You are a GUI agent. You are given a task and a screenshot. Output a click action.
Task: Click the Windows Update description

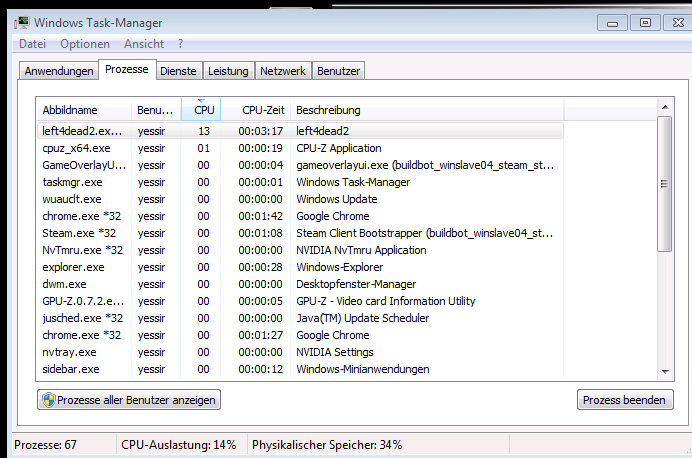[337, 199]
